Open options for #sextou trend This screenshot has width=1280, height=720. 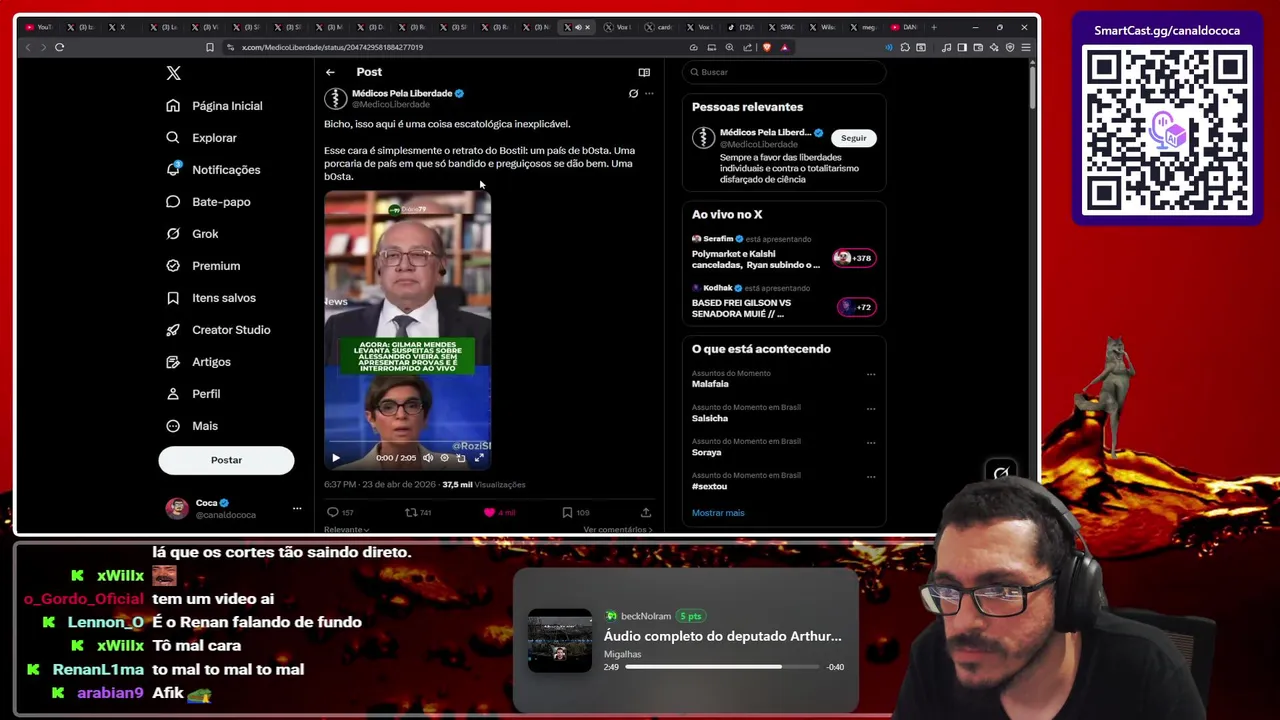click(x=871, y=476)
